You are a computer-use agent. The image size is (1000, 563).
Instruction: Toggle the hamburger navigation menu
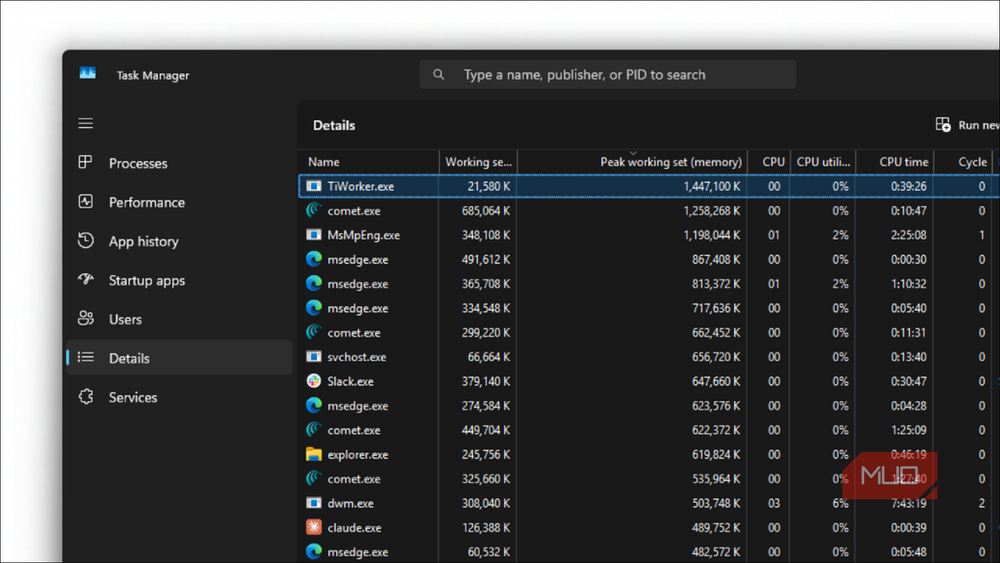point(85,123)
